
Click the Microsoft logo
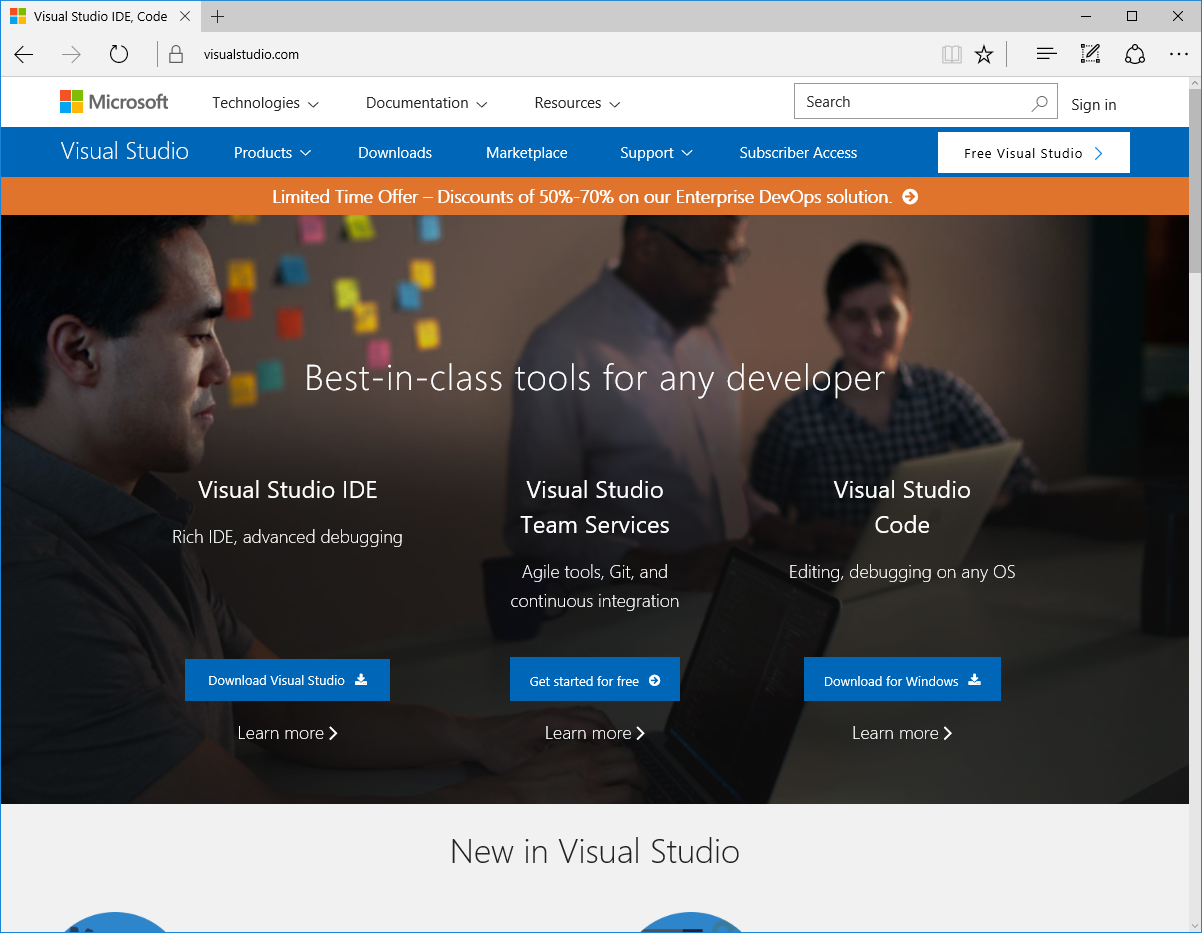pyautogui.click(x=114, y=102)
